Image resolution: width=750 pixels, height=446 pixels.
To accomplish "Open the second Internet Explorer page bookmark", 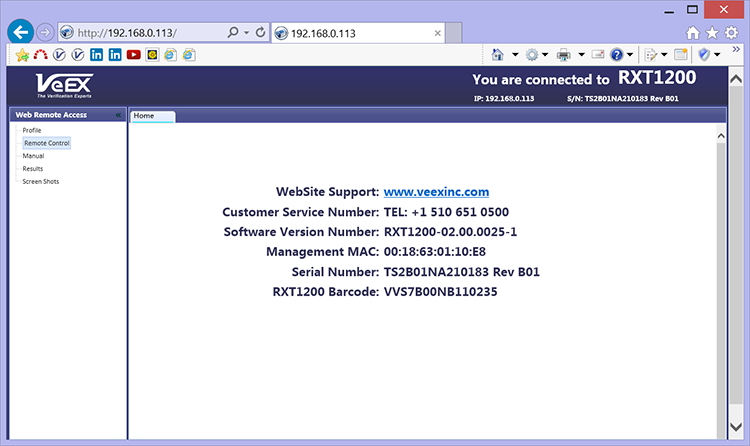I will (189, 55).
